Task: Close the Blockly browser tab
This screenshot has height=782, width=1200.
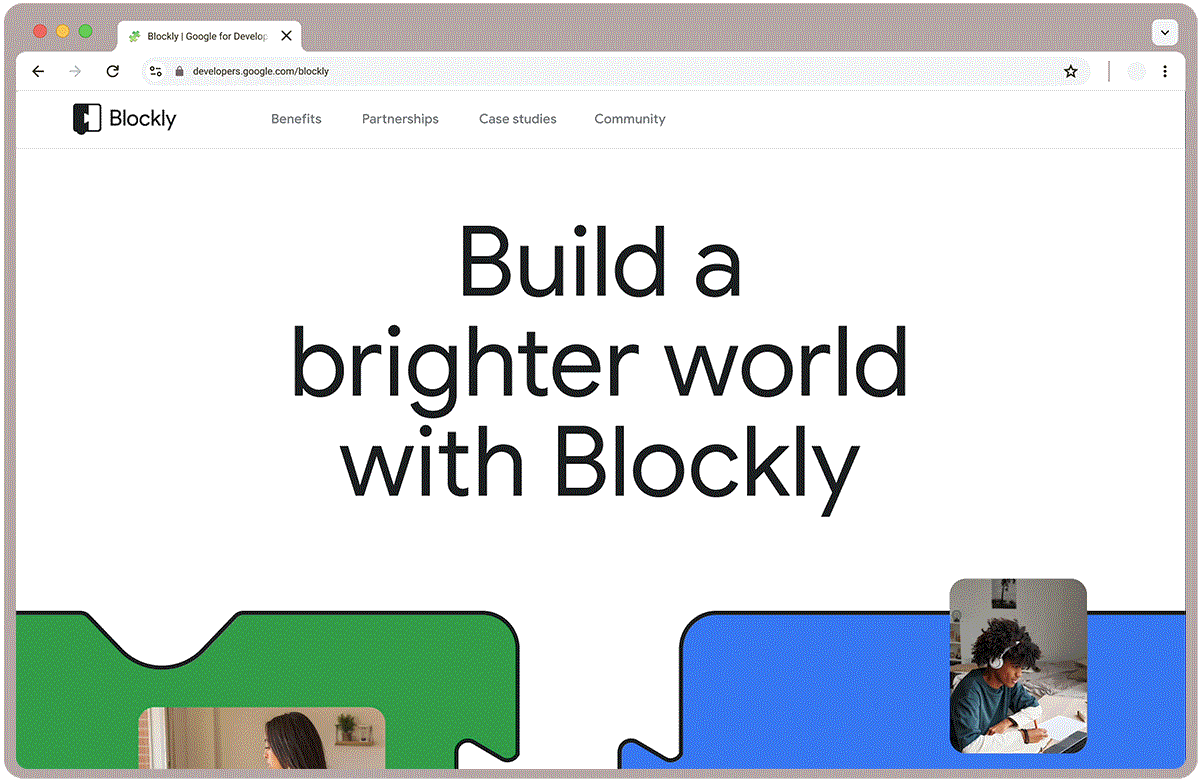Action: pos(287,36)
